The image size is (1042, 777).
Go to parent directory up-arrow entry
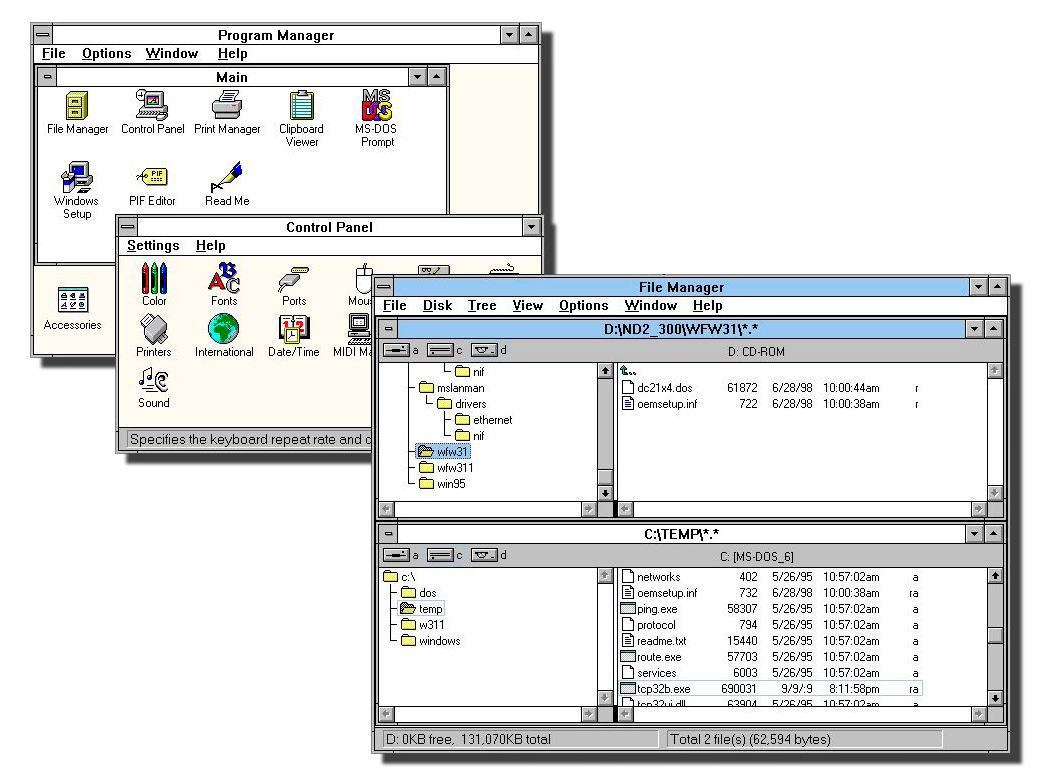629,371
